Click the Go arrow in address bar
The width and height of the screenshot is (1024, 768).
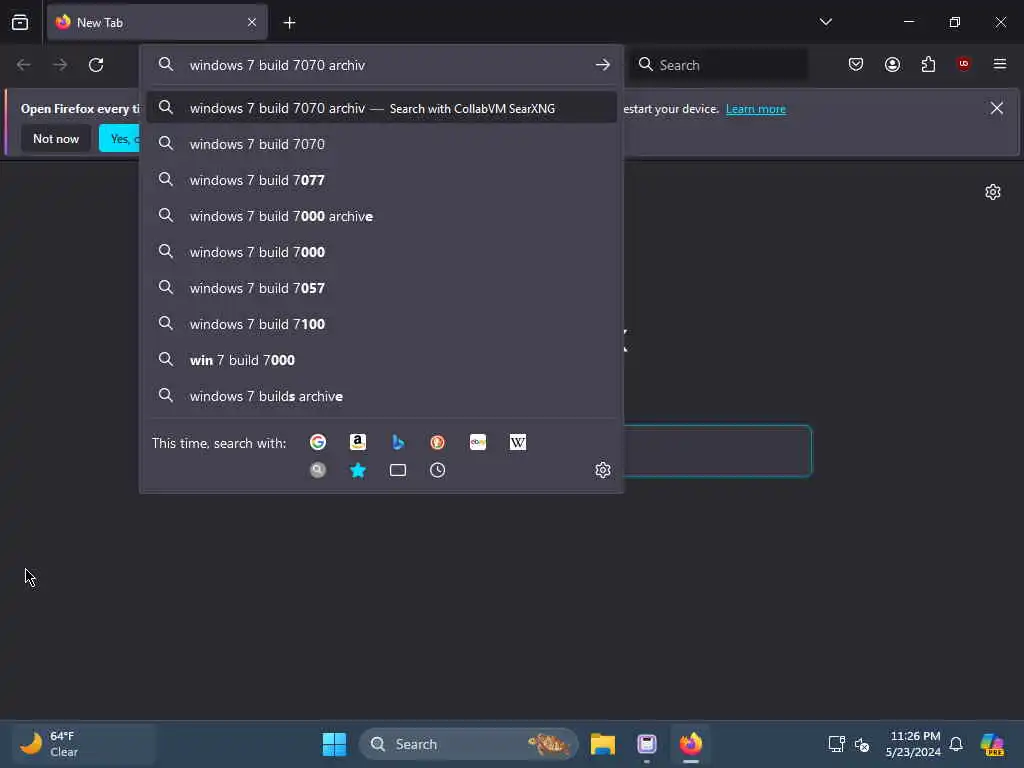[x=603, y=65]
